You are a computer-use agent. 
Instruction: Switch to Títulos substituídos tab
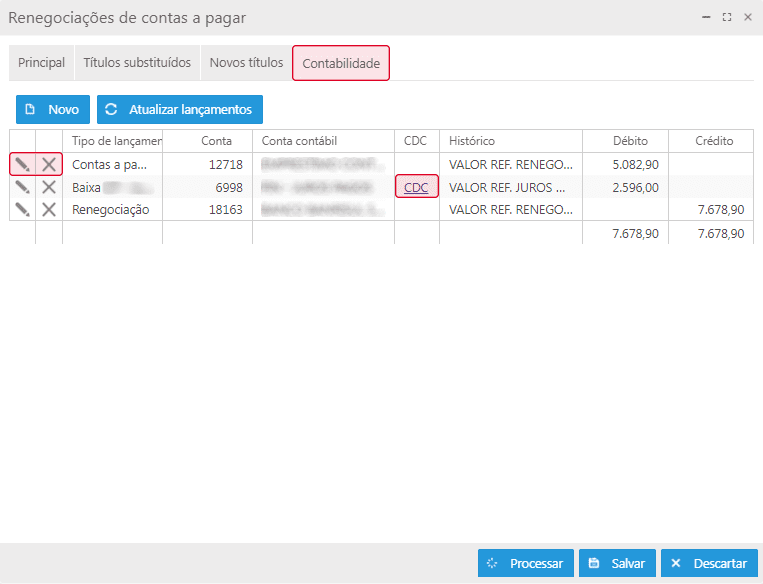137,63
